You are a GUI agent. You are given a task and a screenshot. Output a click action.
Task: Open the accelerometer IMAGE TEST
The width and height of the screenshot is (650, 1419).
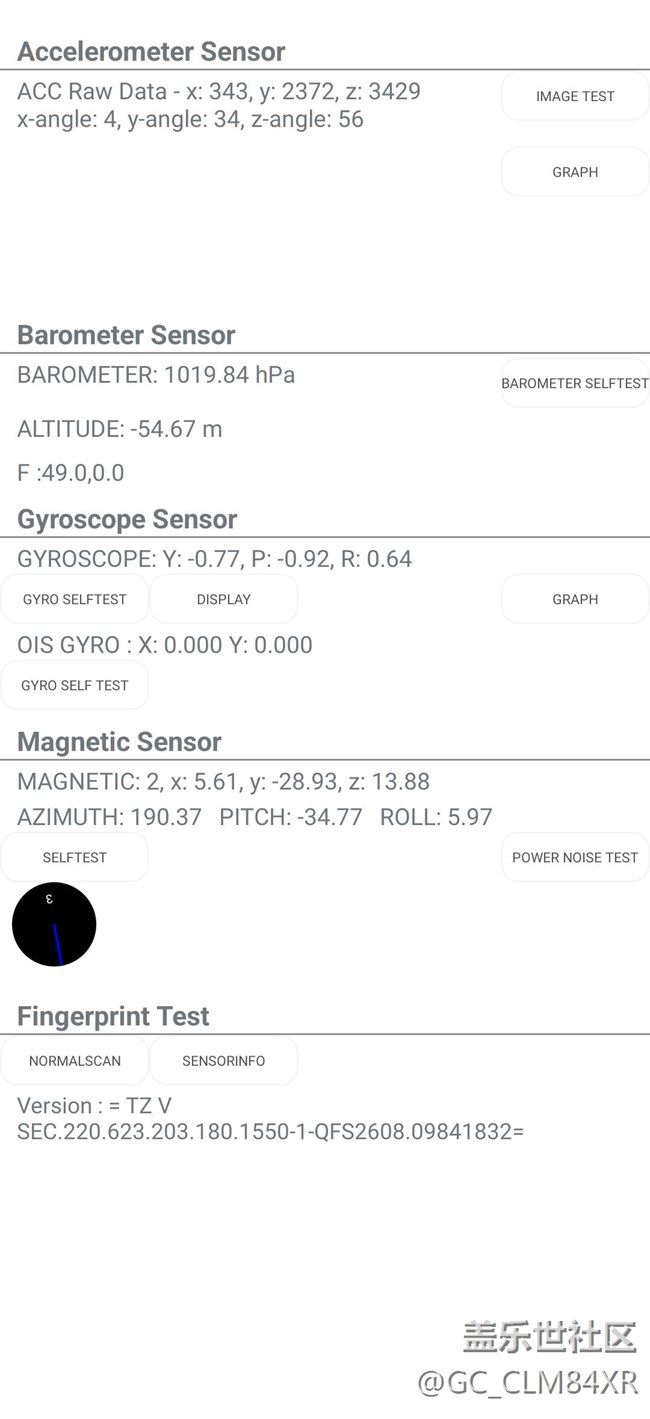coord(575,97)
